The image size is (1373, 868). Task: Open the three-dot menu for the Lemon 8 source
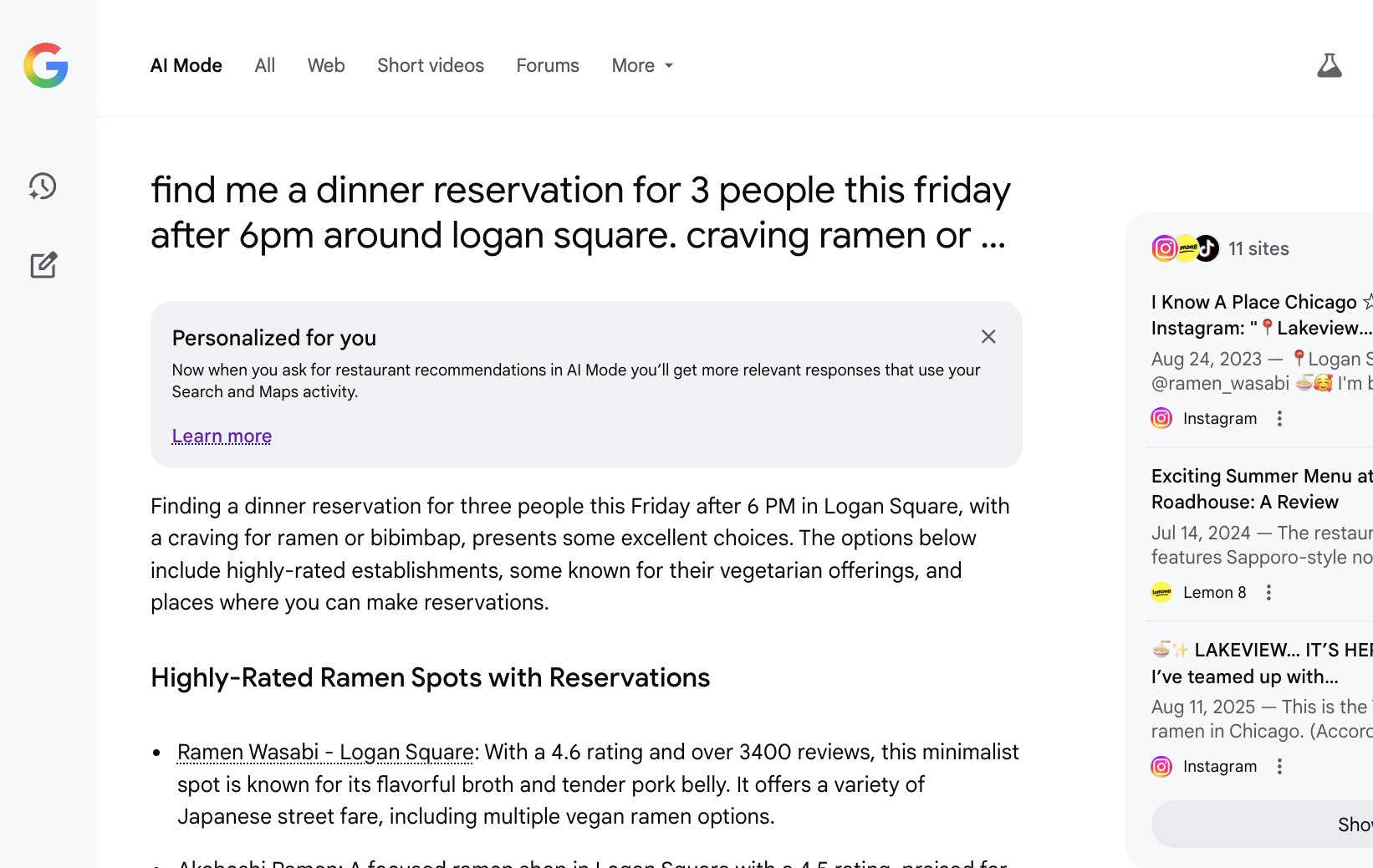(x=1268, y=592)
